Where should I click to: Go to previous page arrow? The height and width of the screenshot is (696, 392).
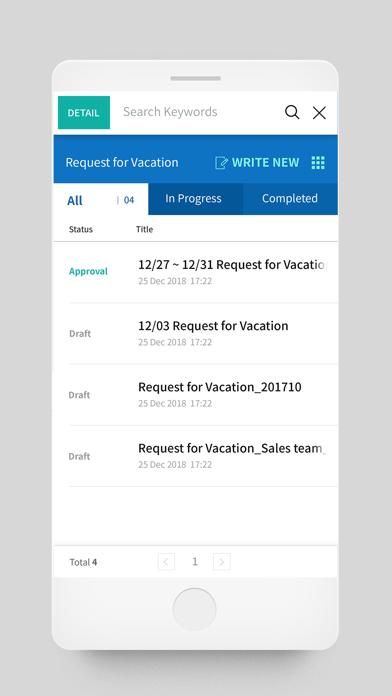coord(166,562)
